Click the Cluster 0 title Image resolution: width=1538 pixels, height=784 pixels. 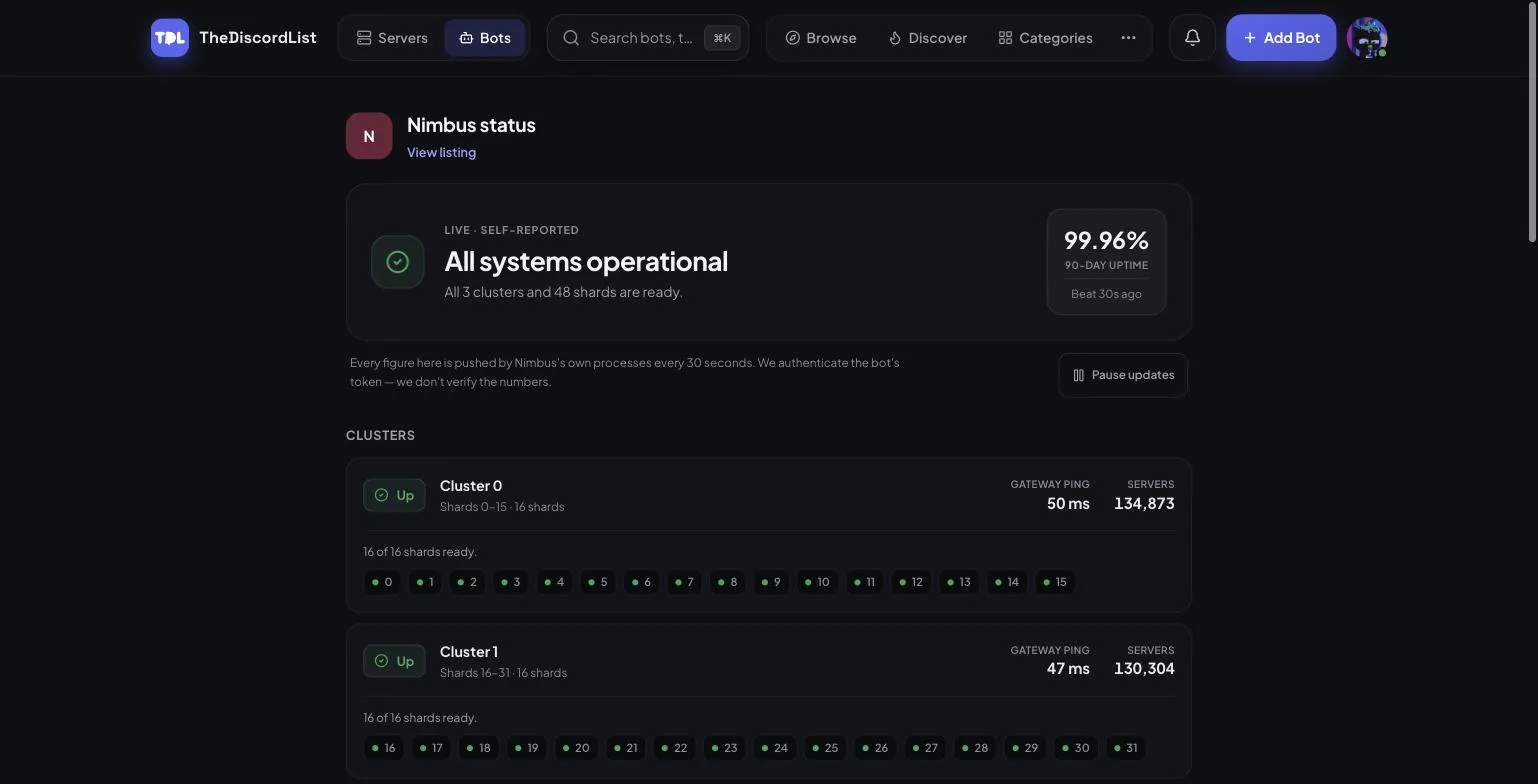point(471,486)
